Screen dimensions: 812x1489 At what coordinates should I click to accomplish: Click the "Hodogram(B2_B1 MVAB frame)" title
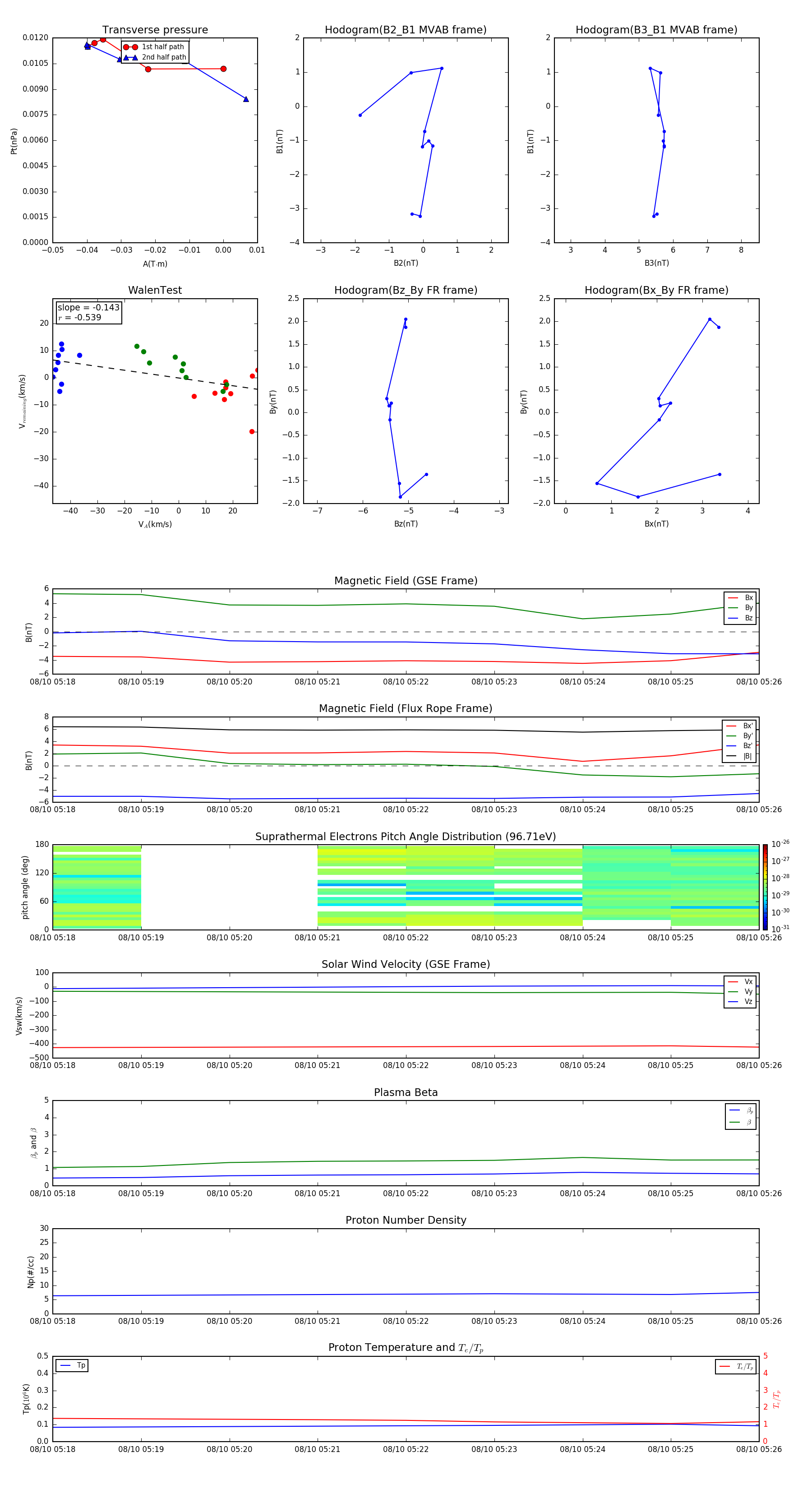tap(406, 30)
